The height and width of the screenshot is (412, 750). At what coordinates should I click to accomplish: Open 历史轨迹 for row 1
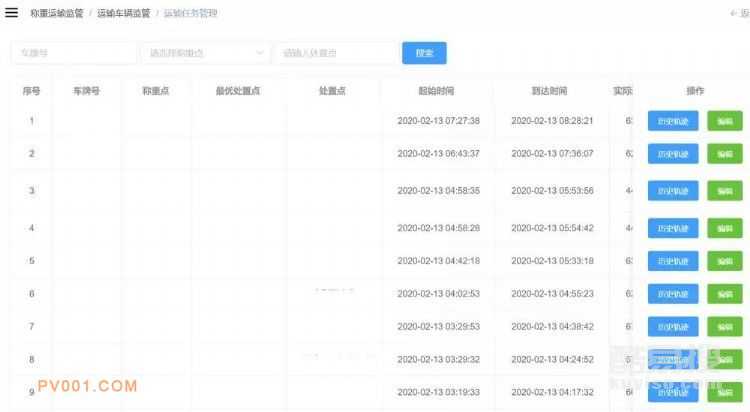pyautogui.click(x=673, y=121)
